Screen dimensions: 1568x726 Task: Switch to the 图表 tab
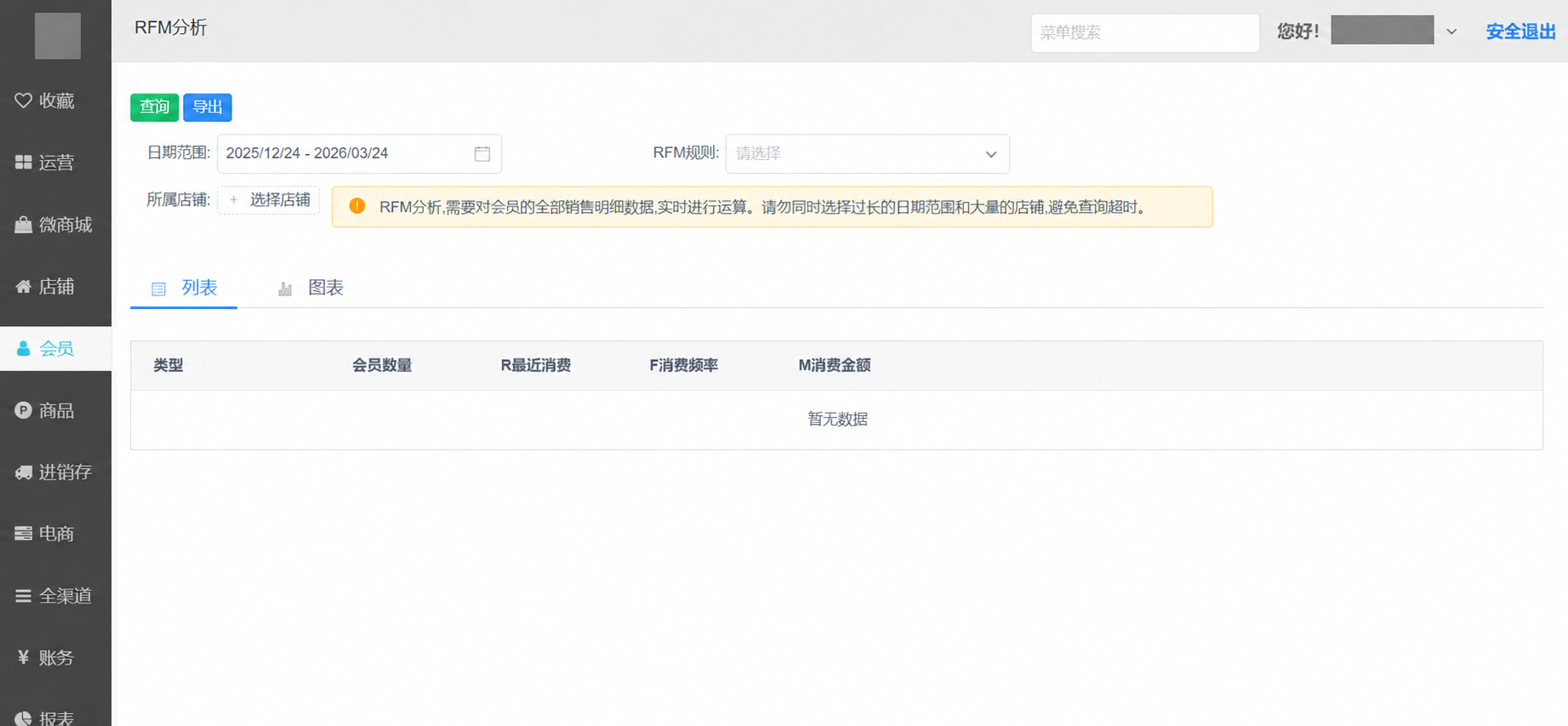pyautogui.click(x=311, y=288)
